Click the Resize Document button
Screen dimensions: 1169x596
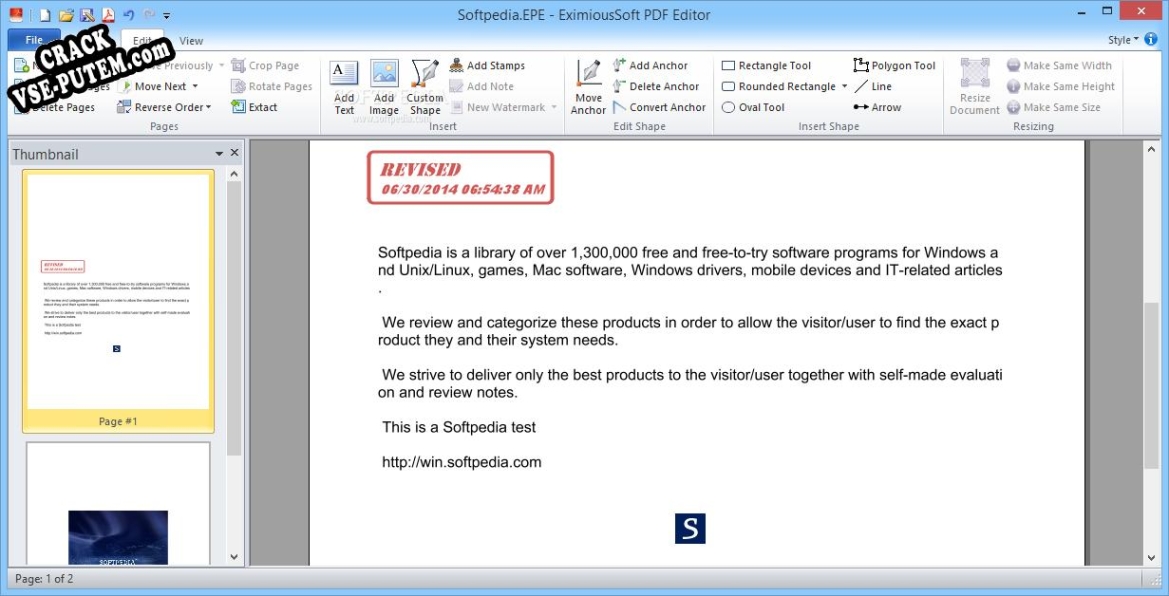(x=974, y=87)
